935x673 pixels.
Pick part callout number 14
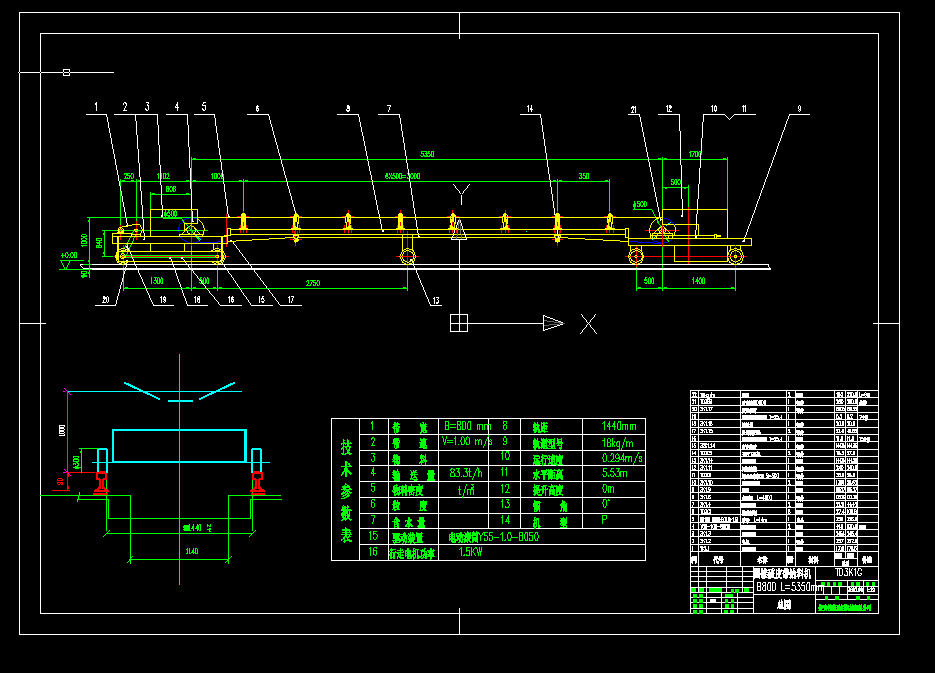tap(530, 107)
